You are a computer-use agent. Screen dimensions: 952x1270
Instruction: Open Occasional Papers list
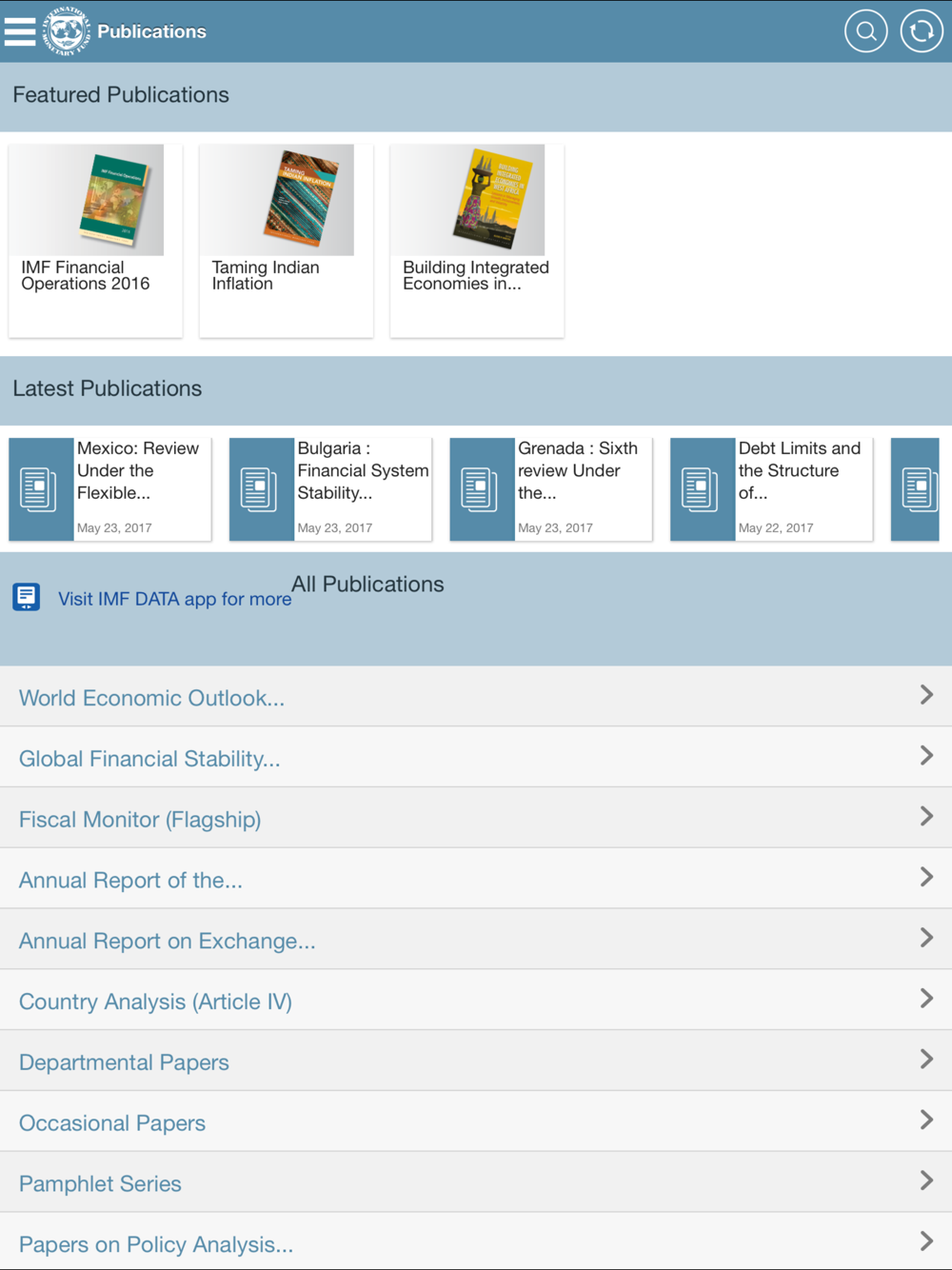[x=476, y=1122]
